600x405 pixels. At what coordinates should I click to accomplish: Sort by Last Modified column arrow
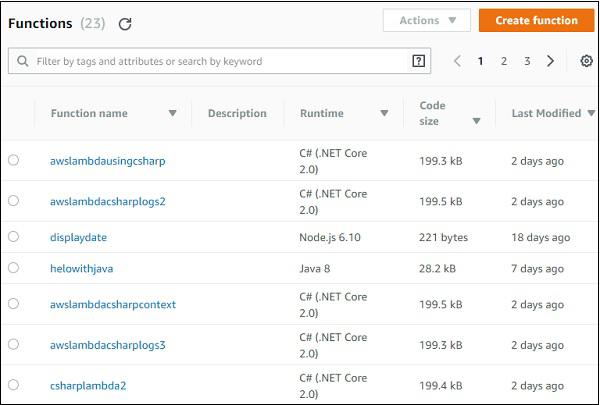tap(589, 114)
